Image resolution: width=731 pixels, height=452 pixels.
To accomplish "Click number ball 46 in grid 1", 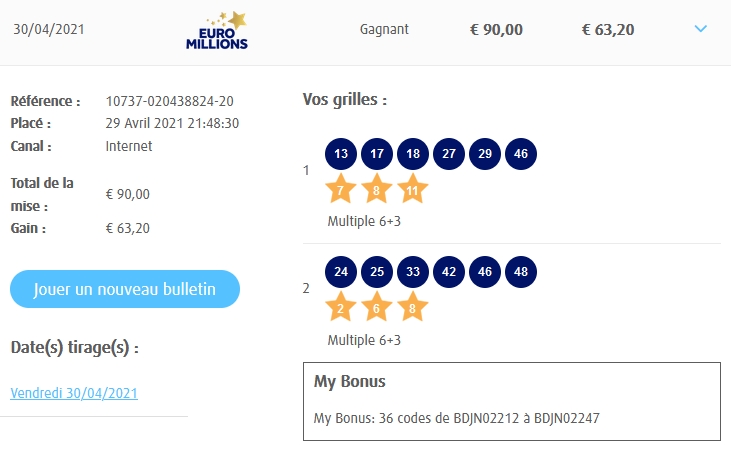I will click(x=521, y=154).
